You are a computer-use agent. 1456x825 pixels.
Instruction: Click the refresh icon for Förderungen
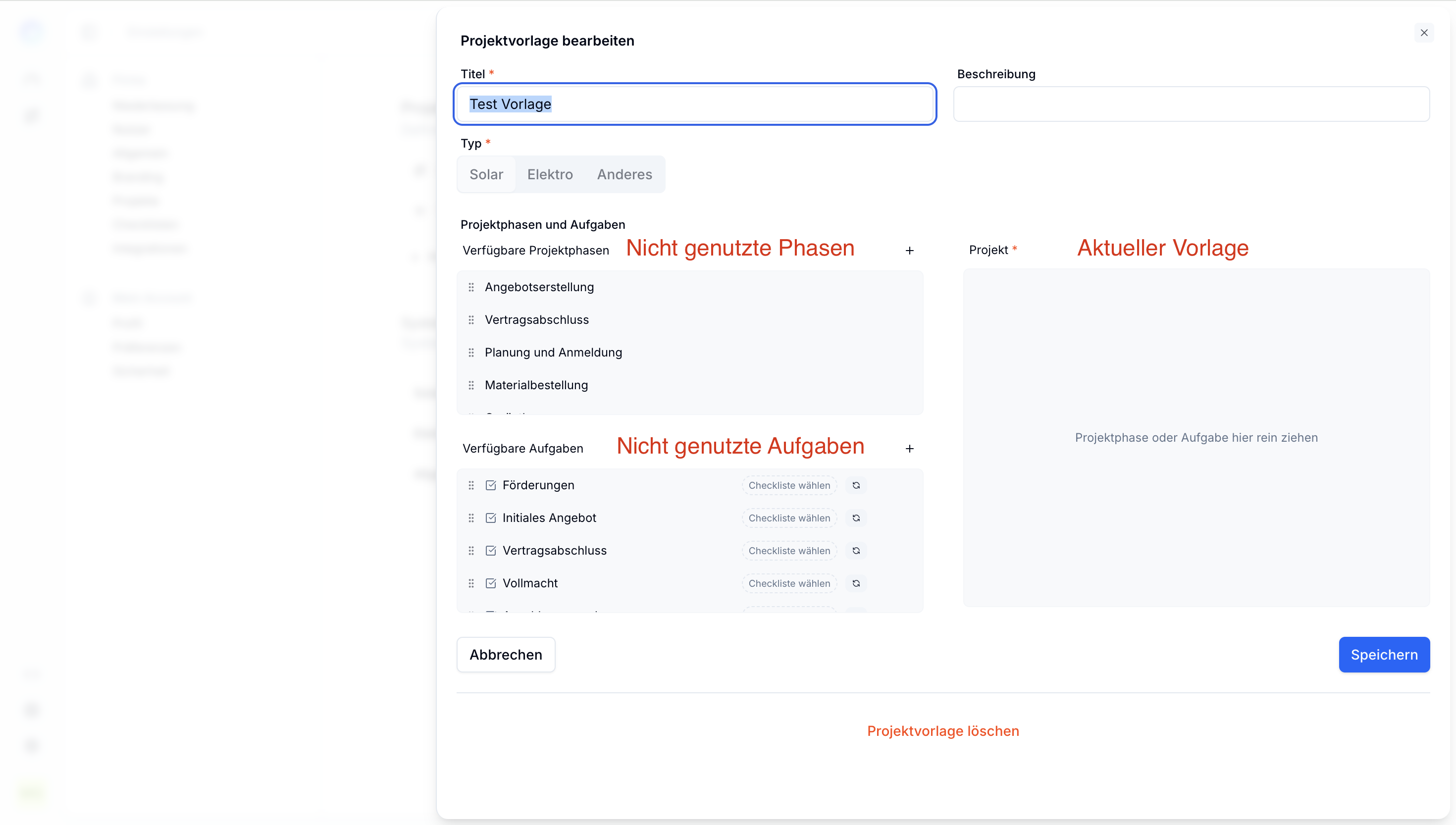[856, 486]
